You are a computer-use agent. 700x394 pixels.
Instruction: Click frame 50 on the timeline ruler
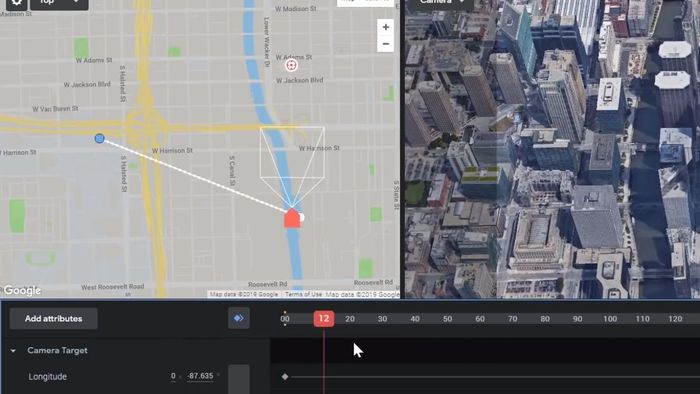pos(447,319)
